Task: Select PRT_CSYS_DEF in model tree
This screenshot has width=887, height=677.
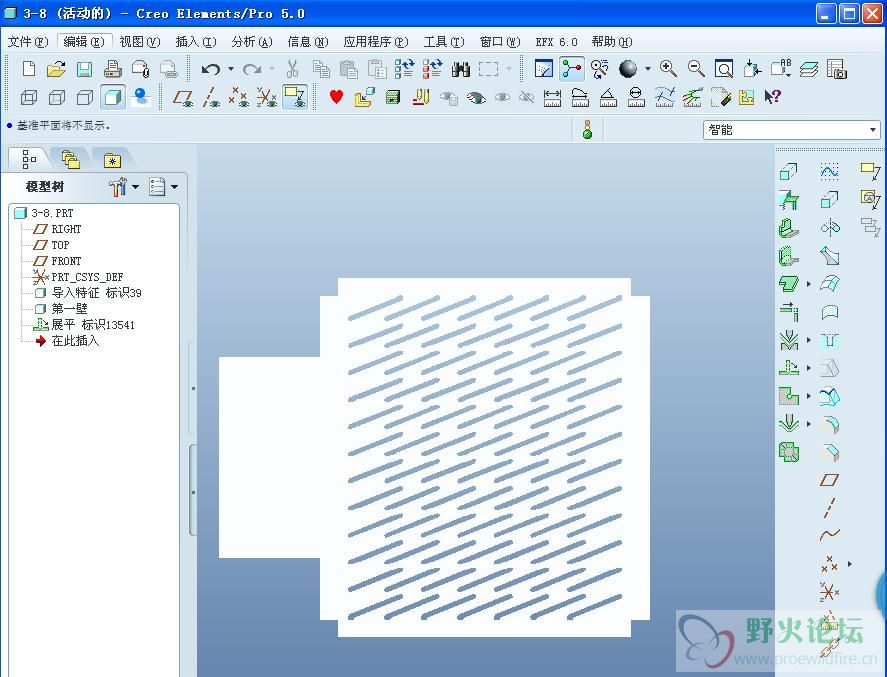Action: click(79, 277)
